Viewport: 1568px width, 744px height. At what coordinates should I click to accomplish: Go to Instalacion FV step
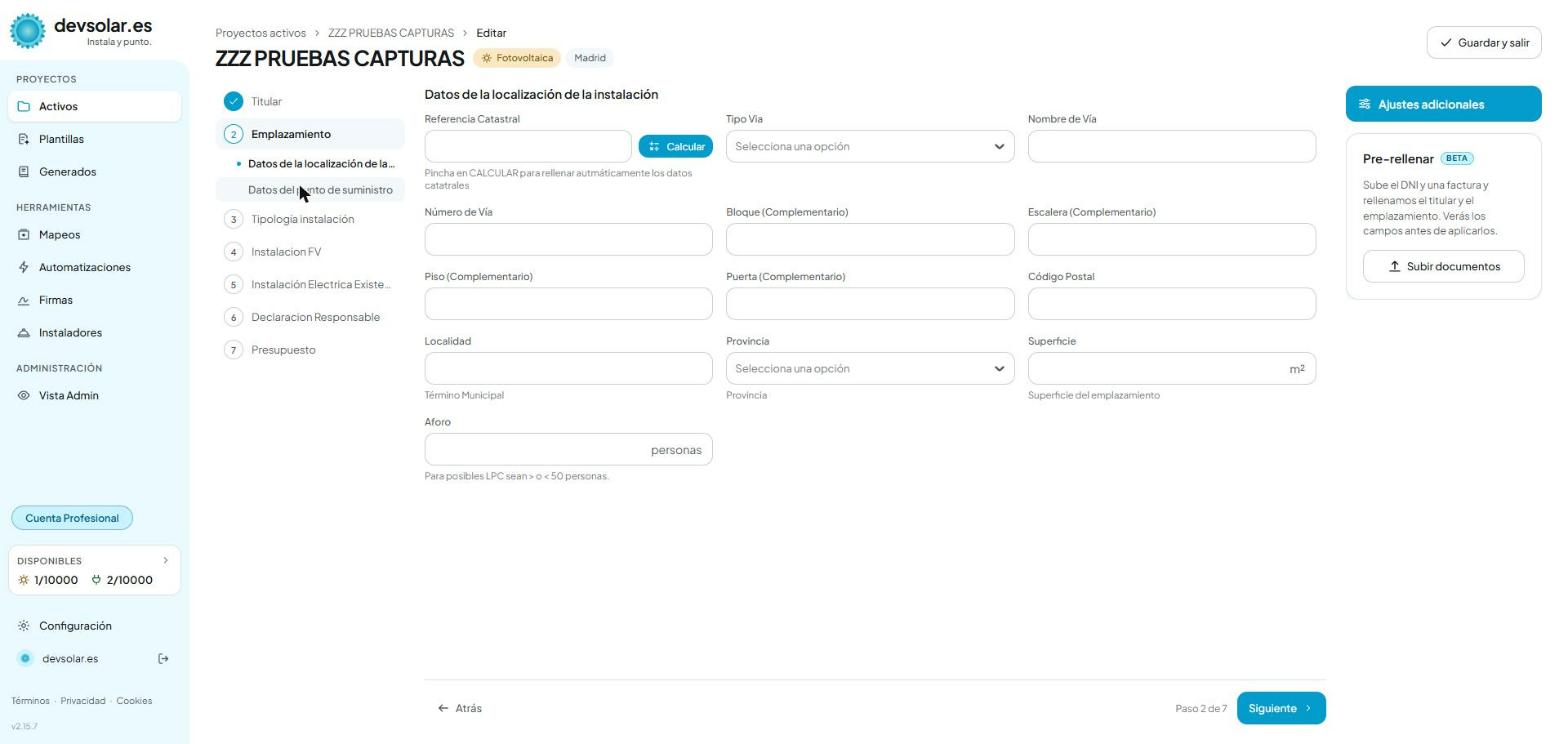(x=310, y=252)
